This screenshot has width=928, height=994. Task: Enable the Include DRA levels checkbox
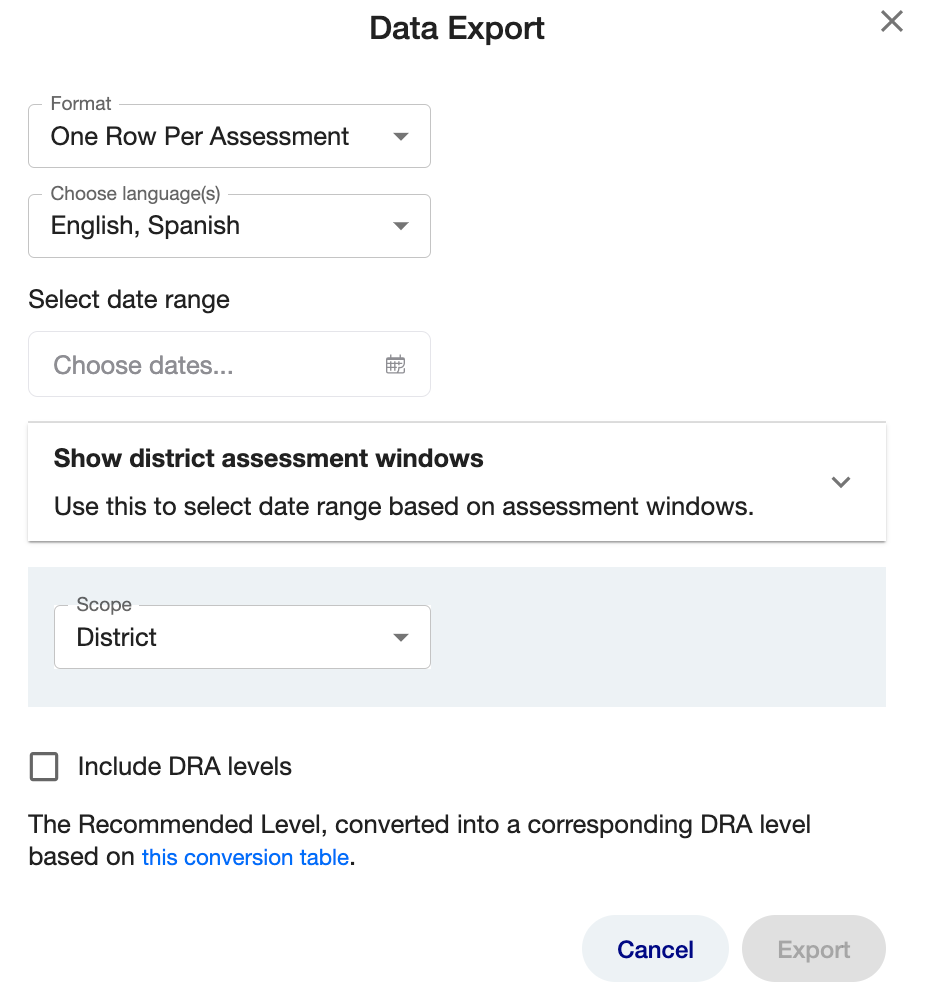coord(44,766)
